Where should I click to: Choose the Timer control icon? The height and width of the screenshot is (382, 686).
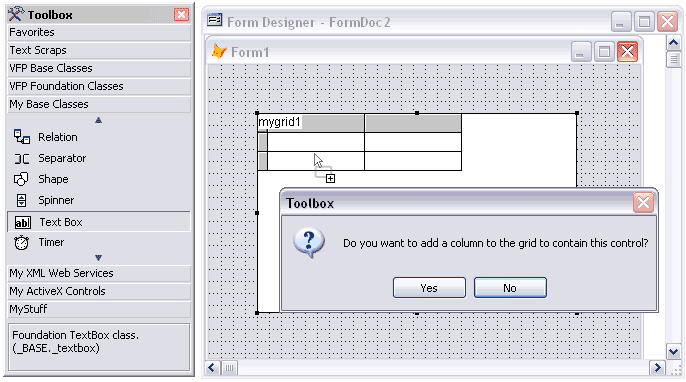[21, 242]
